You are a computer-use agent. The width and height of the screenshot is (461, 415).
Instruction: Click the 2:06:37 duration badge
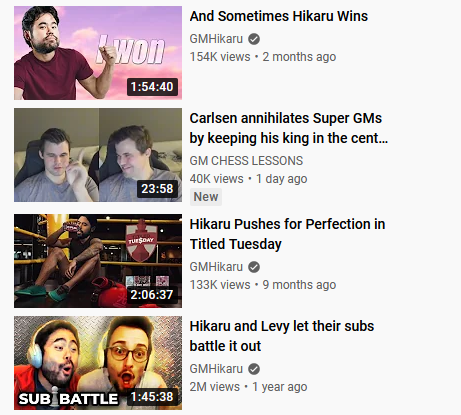coord(152,295)
